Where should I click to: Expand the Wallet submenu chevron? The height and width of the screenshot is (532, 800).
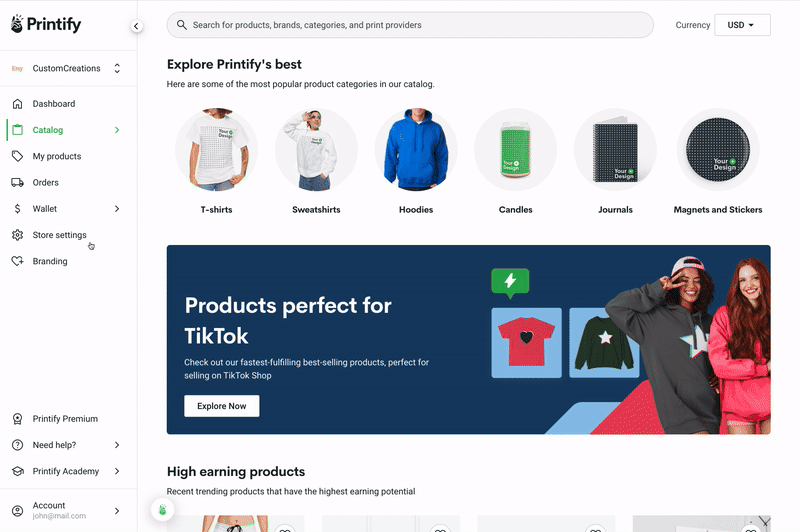[117, 209]
